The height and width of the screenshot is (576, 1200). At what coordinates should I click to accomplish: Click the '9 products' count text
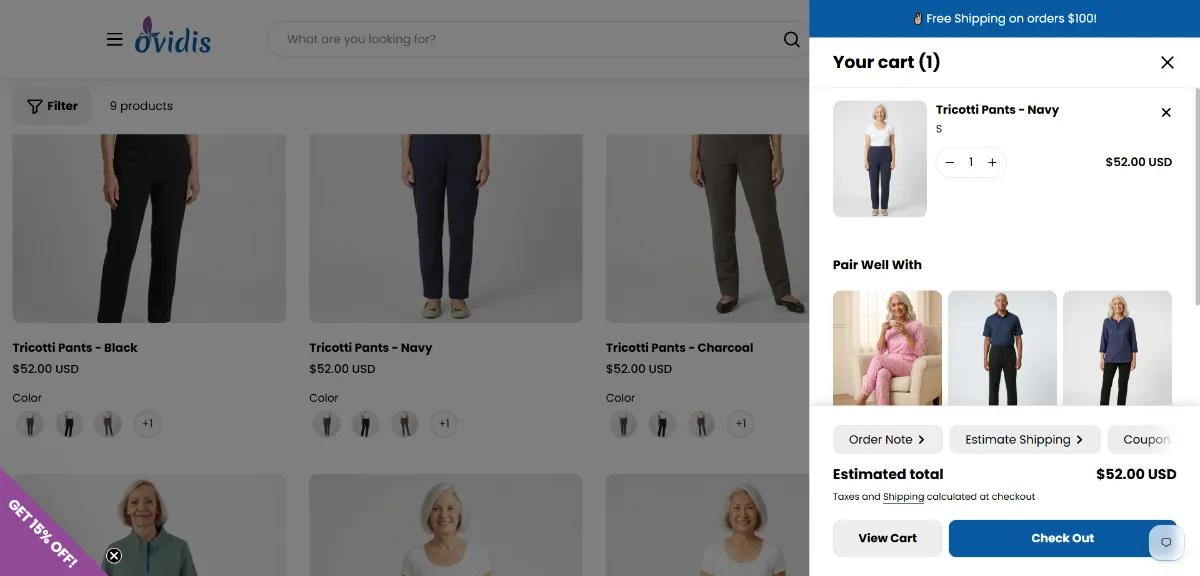141,106
